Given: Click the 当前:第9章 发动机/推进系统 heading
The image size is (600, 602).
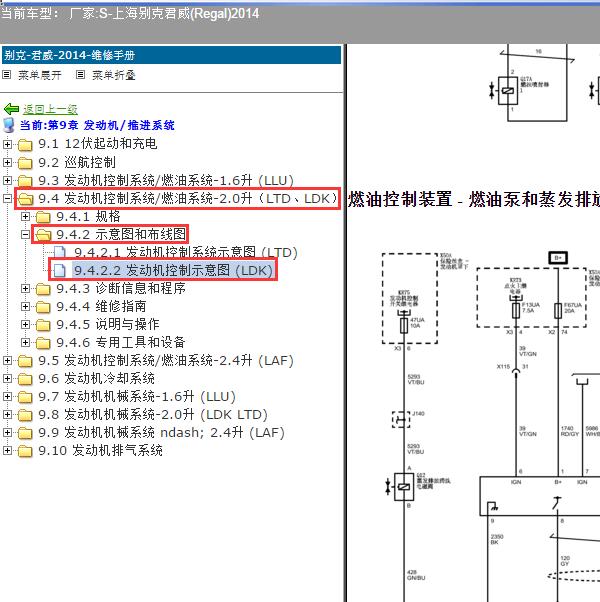Looking at the screenshot, I should pyautogui.click(x=97, y=126).
